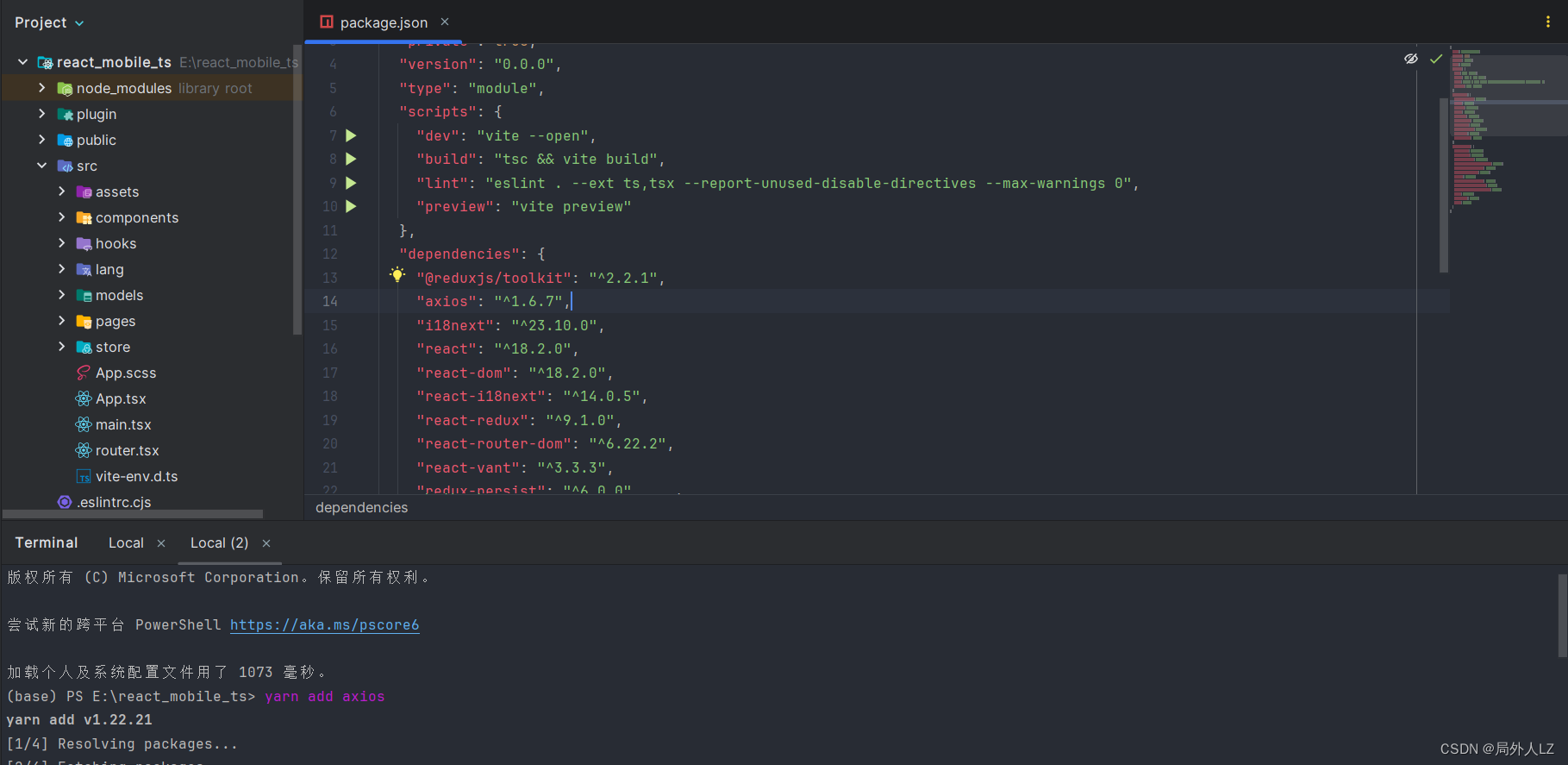
Task: Open the editor tabs more options menu
Action: tap(1548, 22)
